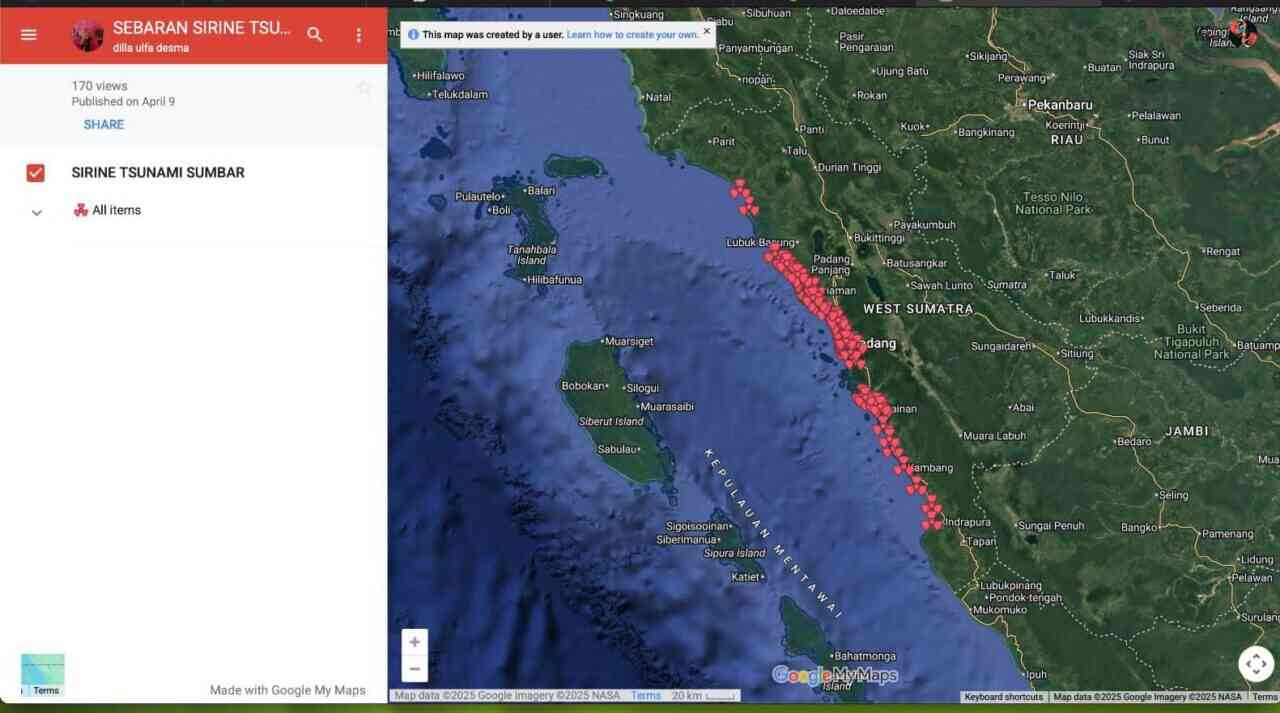
Task: Click the SIRINE TSUNAMI SUMBAR layer title
Action: pyautogui.click(x=158, y=173)
